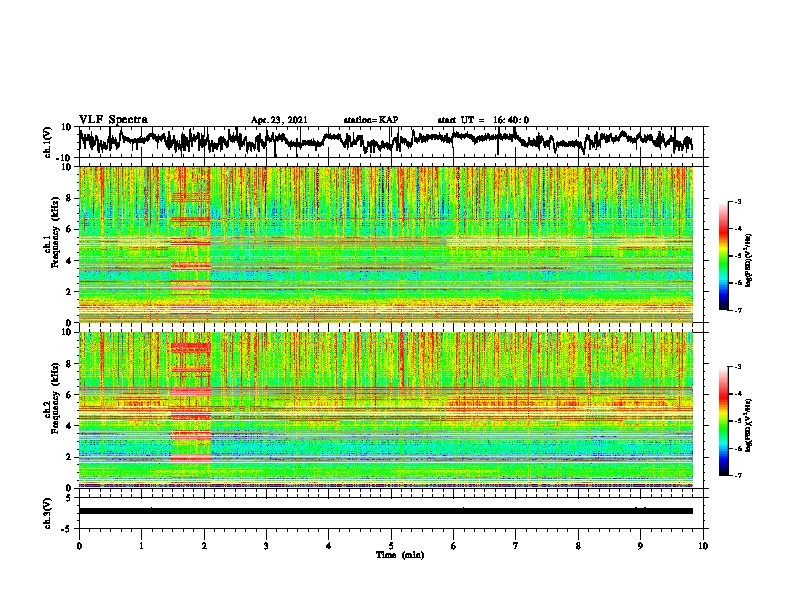The width and height of the screenshot is (792, 612).
Task: Click the ch.3 solid black trace
Action: click(x=385, y=511)
